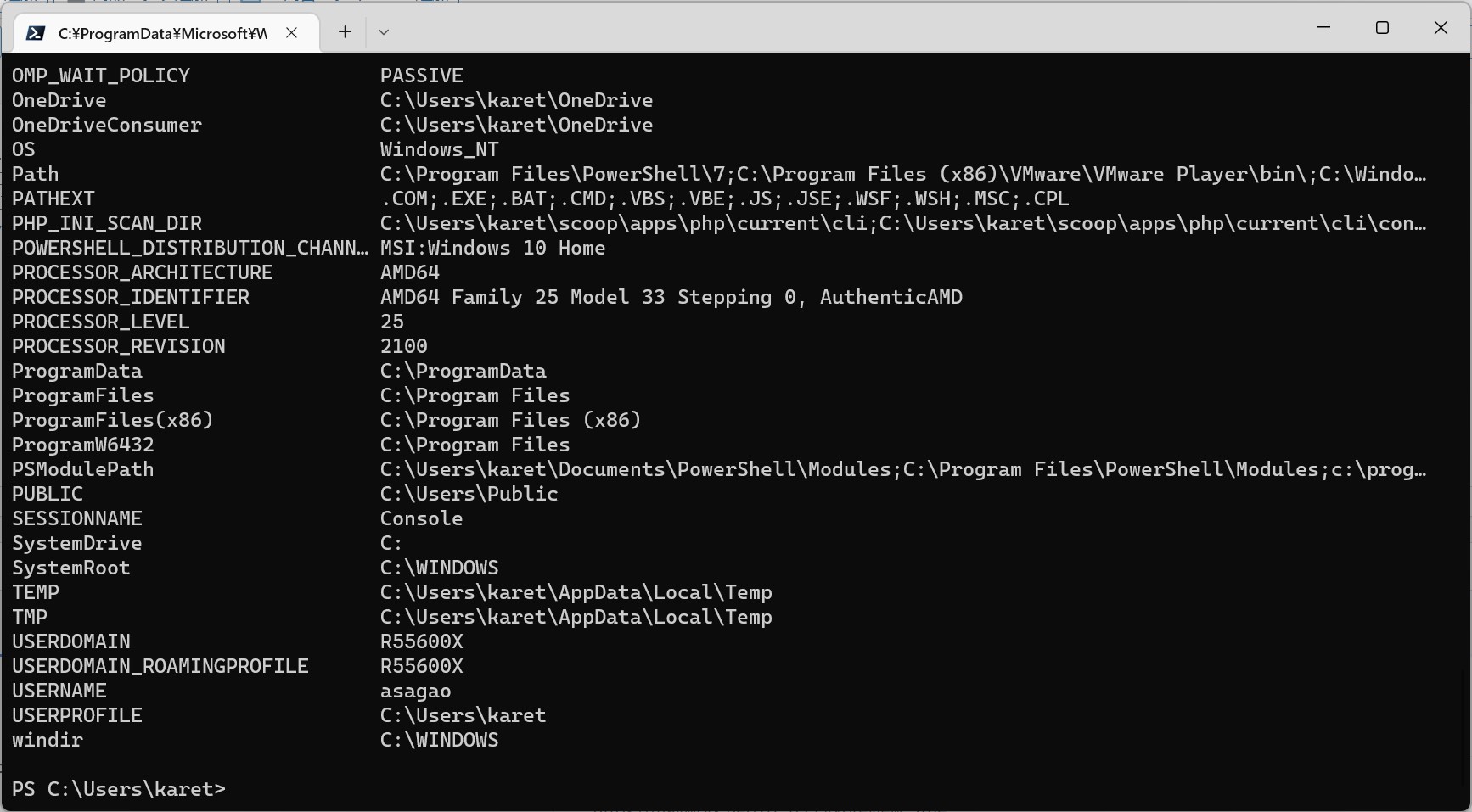Expand the new tab profile dropdown chevron

(x=384, y=32)
